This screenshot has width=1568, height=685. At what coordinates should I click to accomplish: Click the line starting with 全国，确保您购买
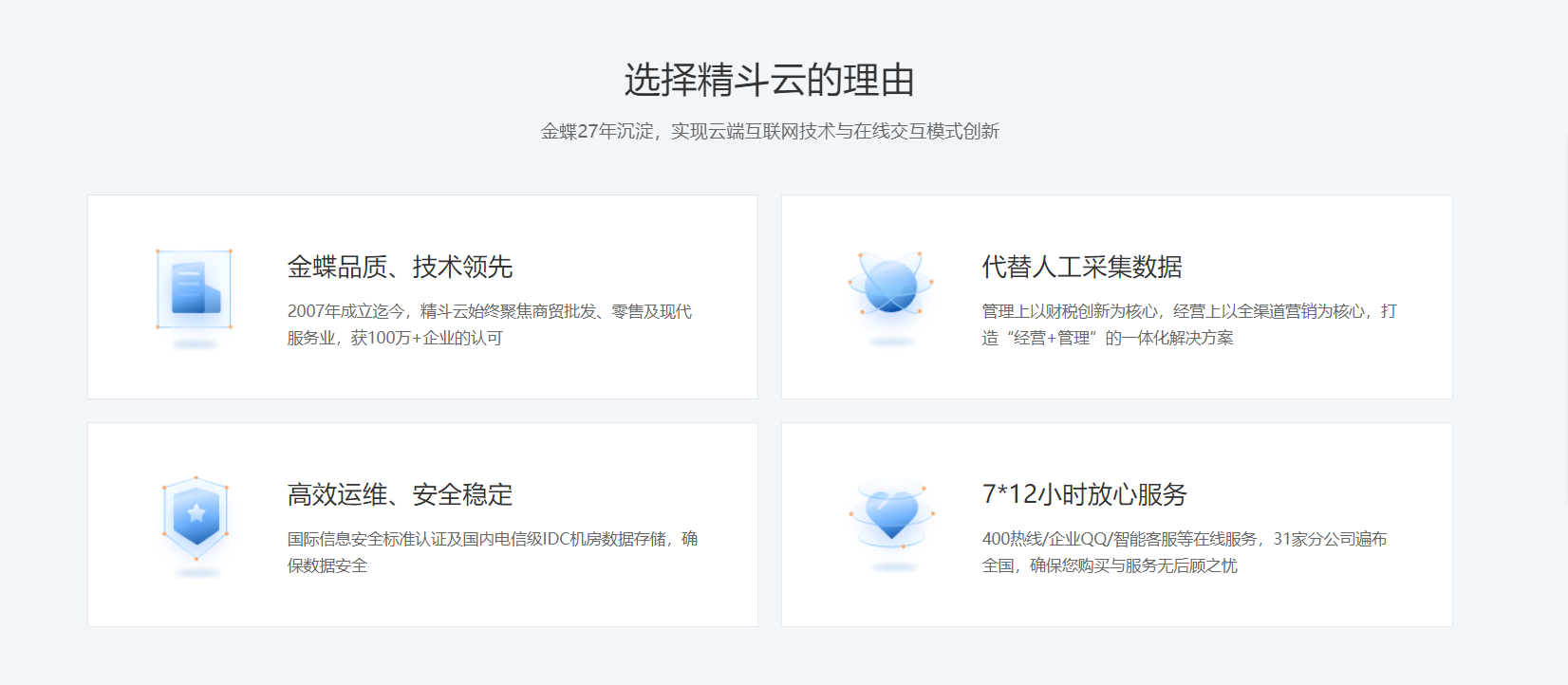[x=1109, y=565]
